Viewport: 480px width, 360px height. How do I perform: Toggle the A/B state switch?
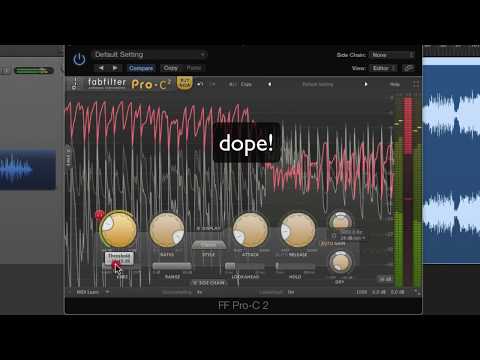coord(232,84)
